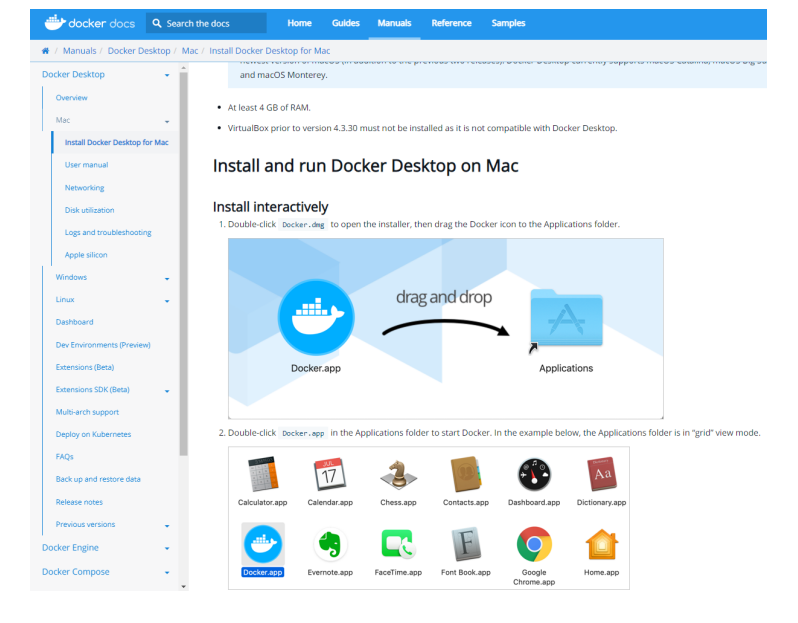
Task: Click the Dictionary.app icon
Action: [601, 475]
